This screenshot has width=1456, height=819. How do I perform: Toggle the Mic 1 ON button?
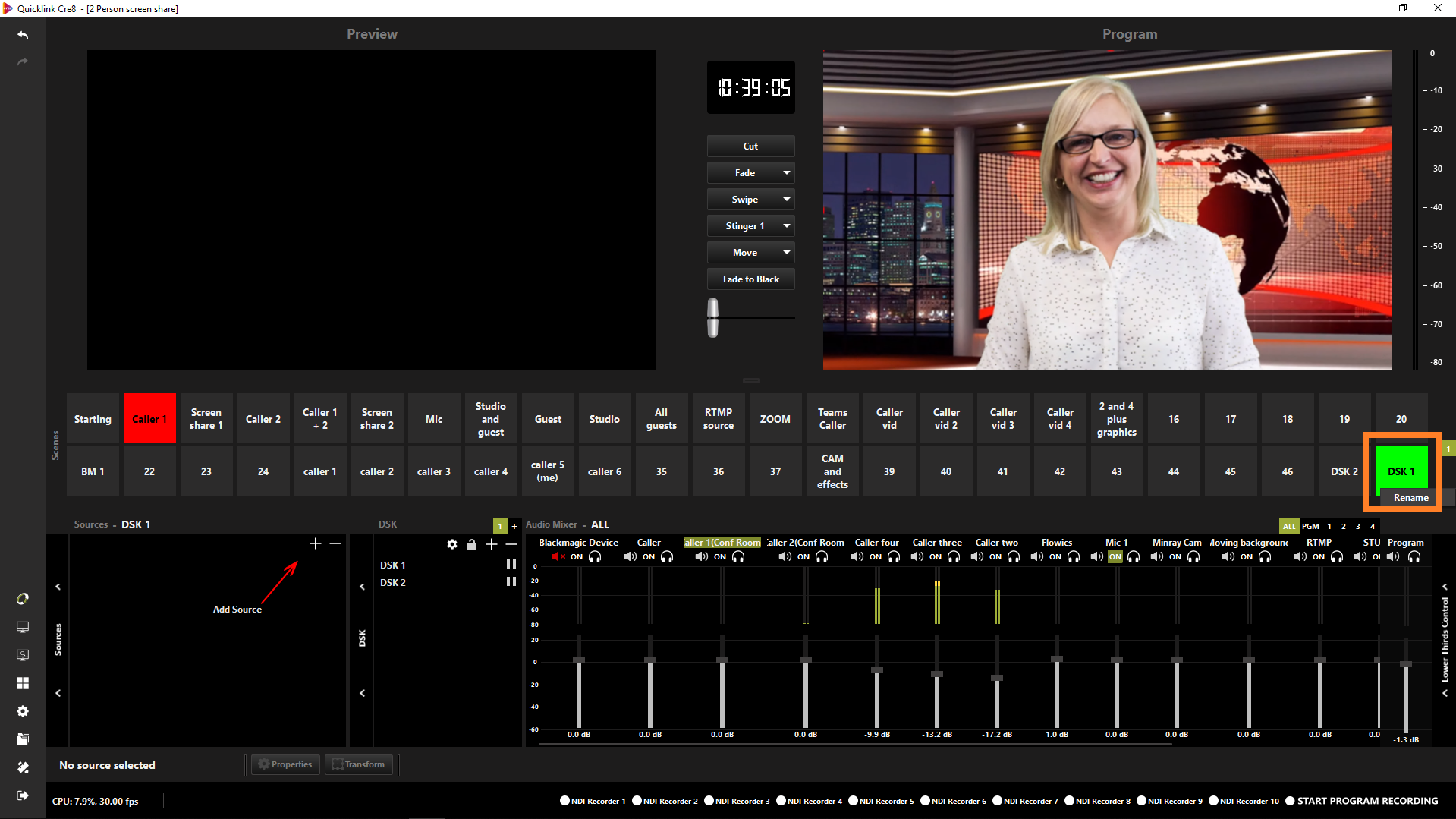click(1115, 556)
